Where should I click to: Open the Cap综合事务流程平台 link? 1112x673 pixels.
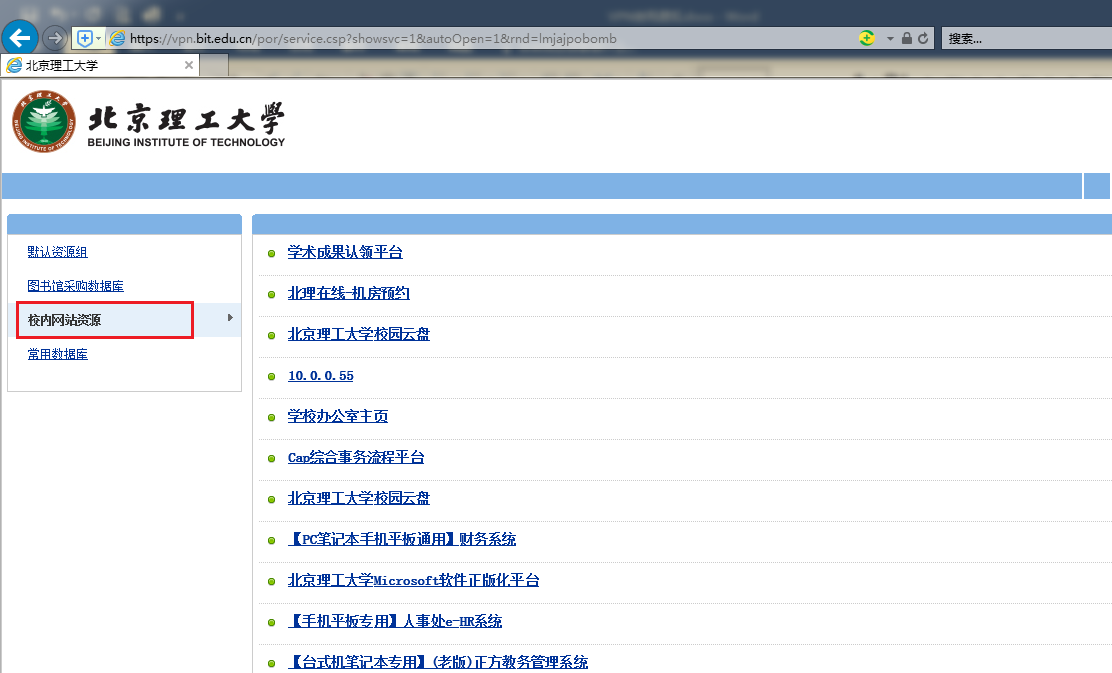click(355, 457)
